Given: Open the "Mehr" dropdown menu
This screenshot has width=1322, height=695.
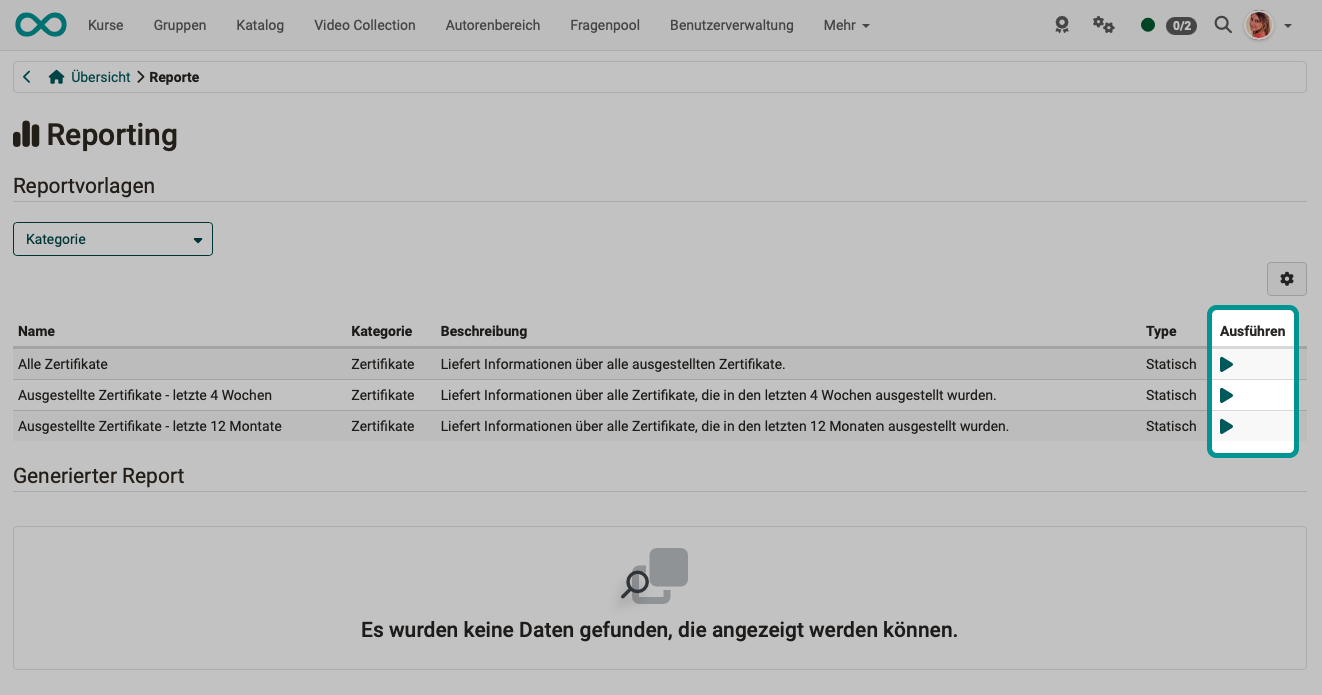Looking at the screenshot, I should [846, 25].
